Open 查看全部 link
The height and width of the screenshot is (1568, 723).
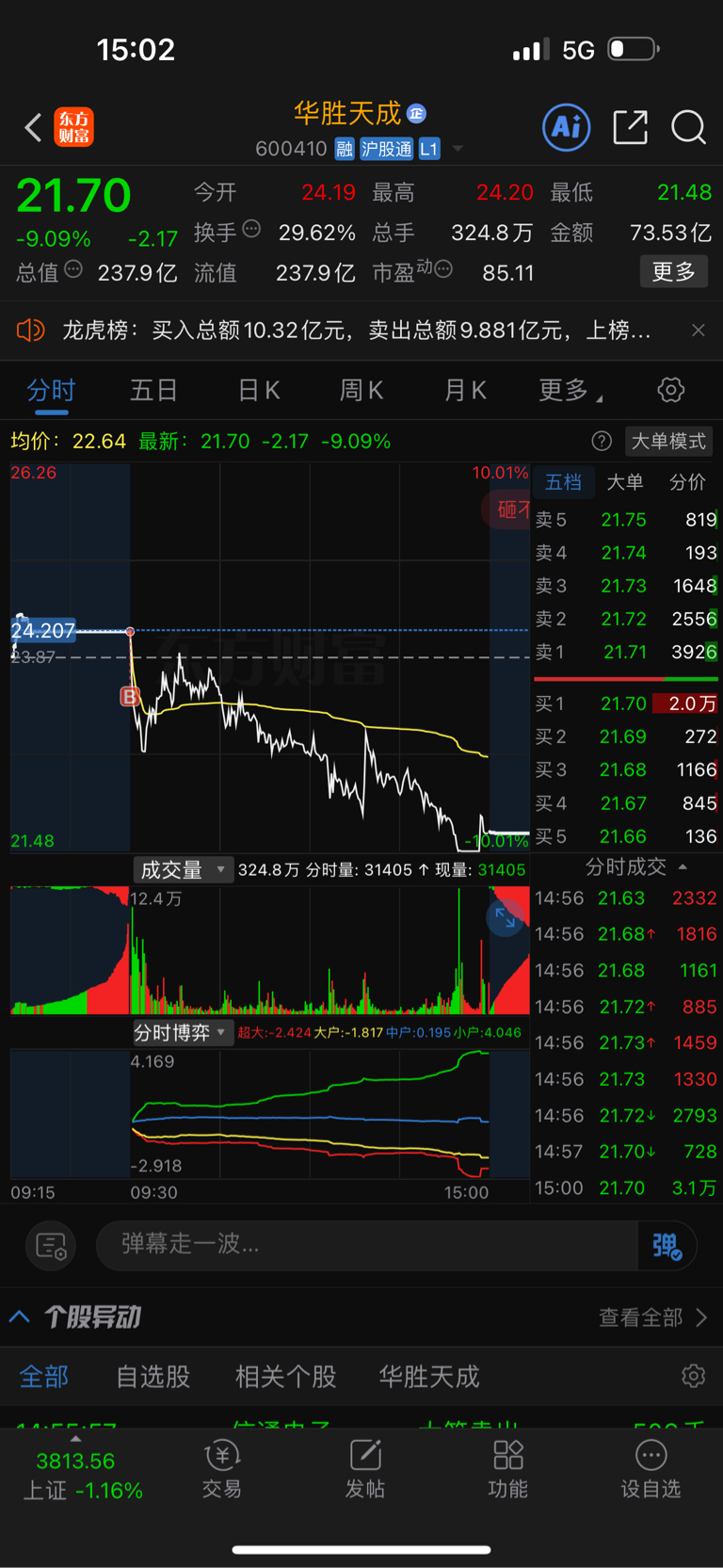(652, 1317)
